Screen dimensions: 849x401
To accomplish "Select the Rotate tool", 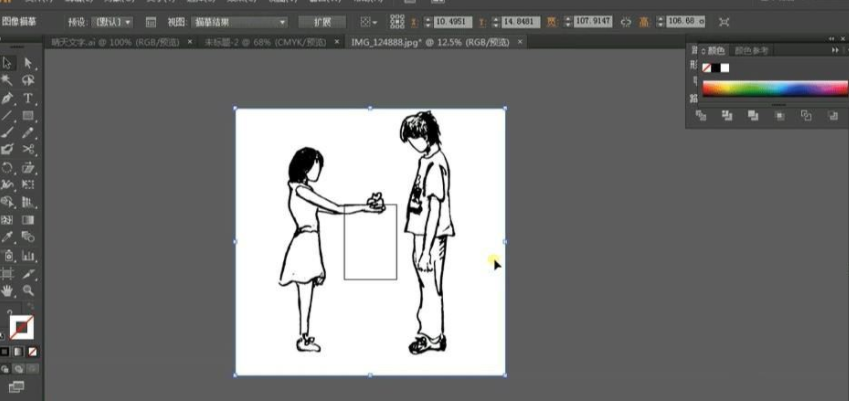I will (7, 167).
